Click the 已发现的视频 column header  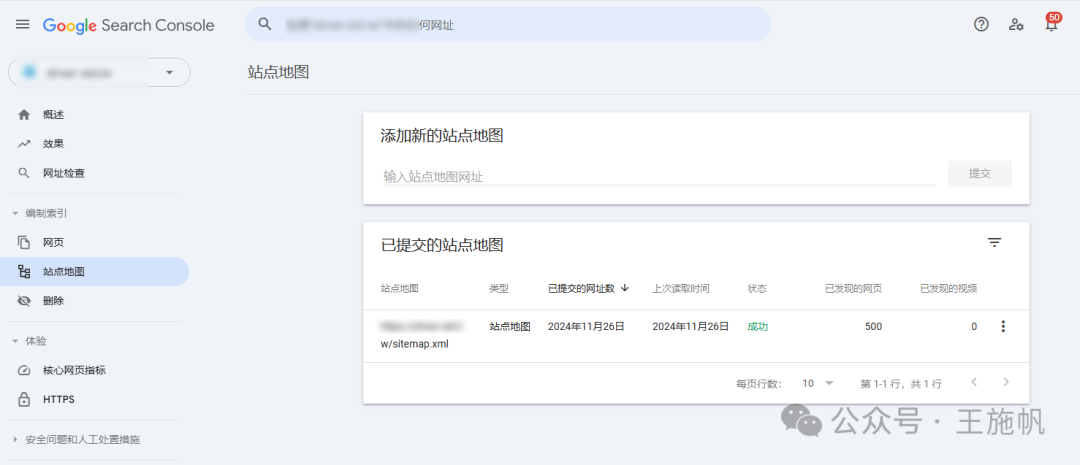(x=948, y=289)
